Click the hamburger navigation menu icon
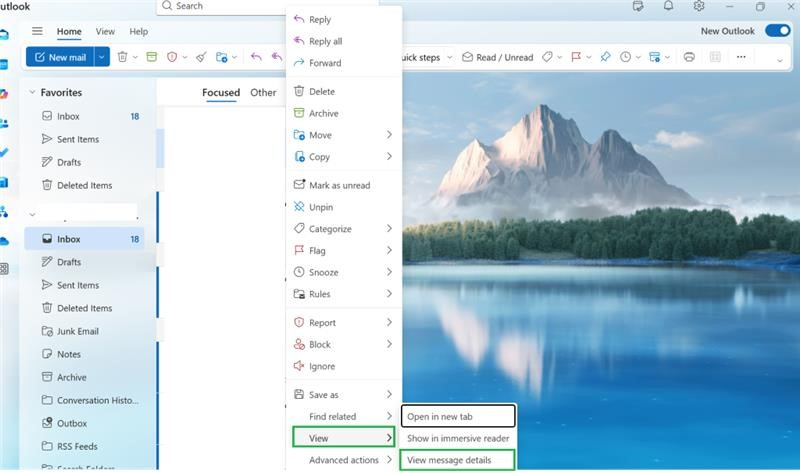Viewport: 800px width, 473px height. tap(37, 31)
